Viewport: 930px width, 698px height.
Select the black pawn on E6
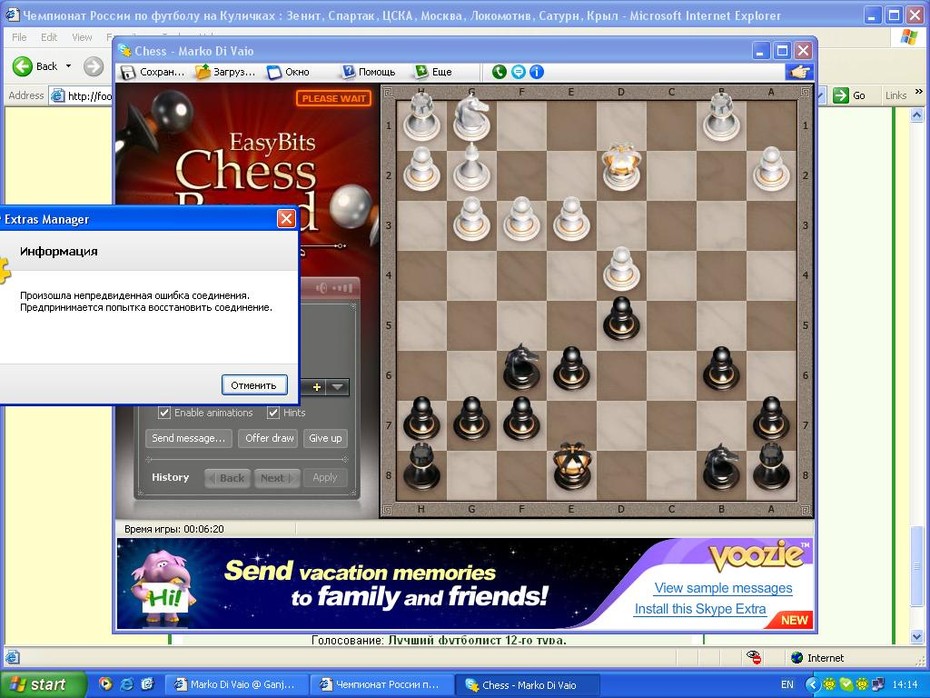[571, 368]
